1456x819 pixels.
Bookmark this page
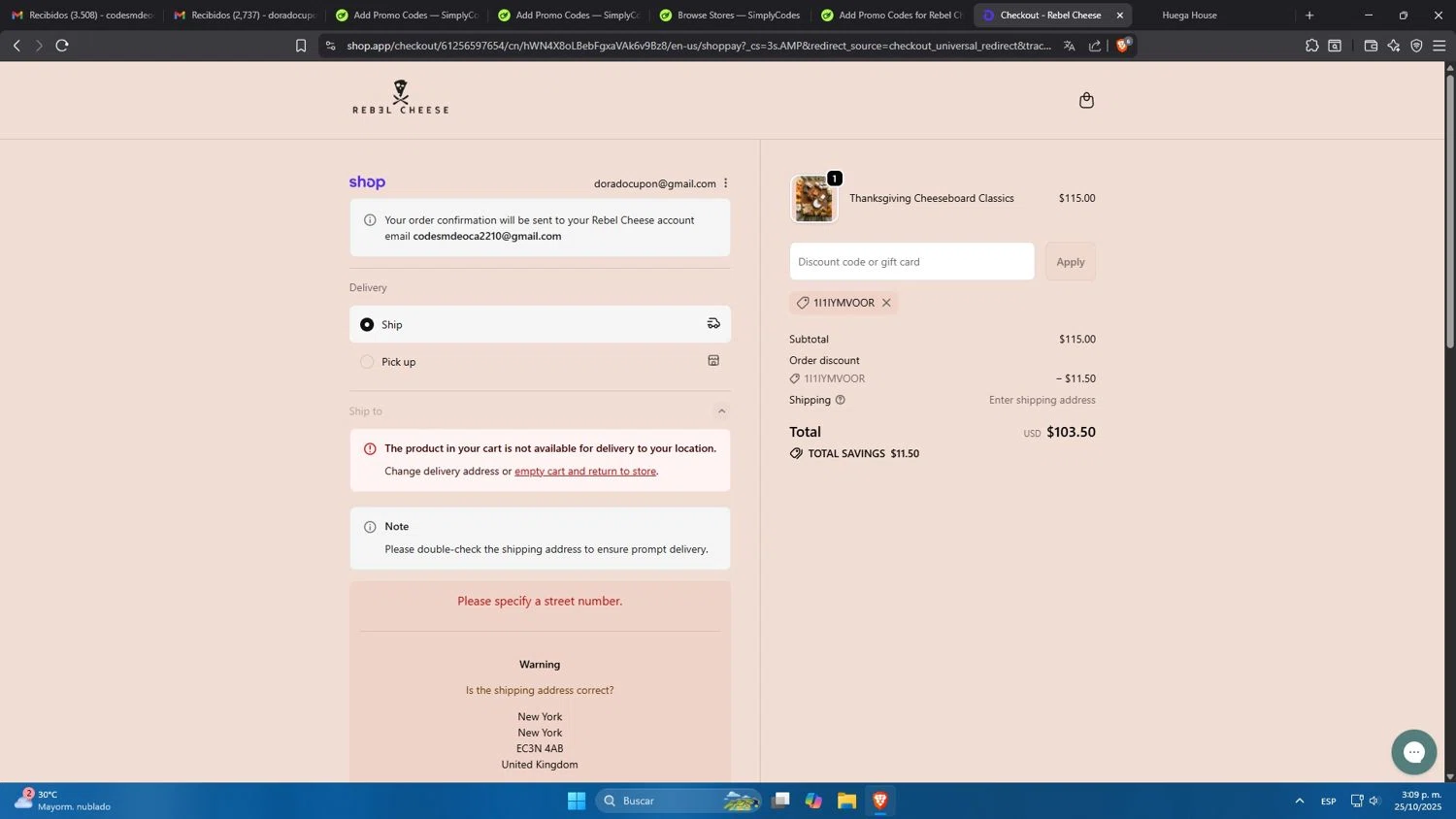tap(301, 46)
